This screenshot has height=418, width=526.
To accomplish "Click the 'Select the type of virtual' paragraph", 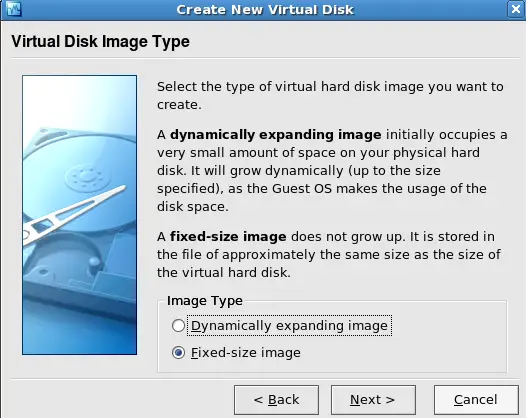I will tap(330, 96).
